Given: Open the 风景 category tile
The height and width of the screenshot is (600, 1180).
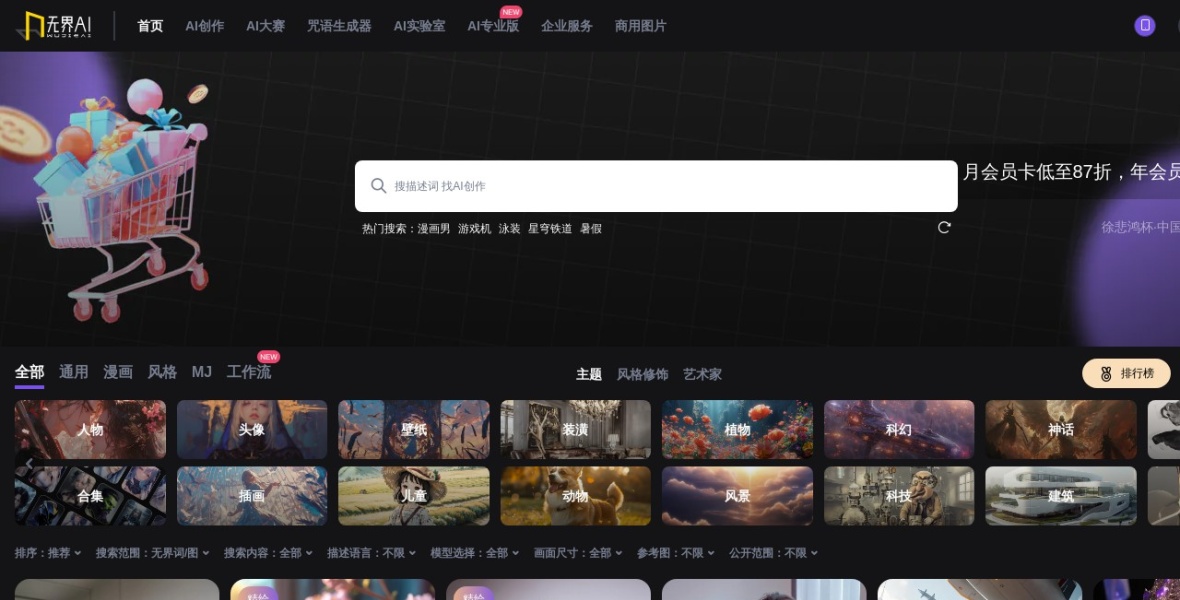Looking at the screenshot, I should coord(737,495).
